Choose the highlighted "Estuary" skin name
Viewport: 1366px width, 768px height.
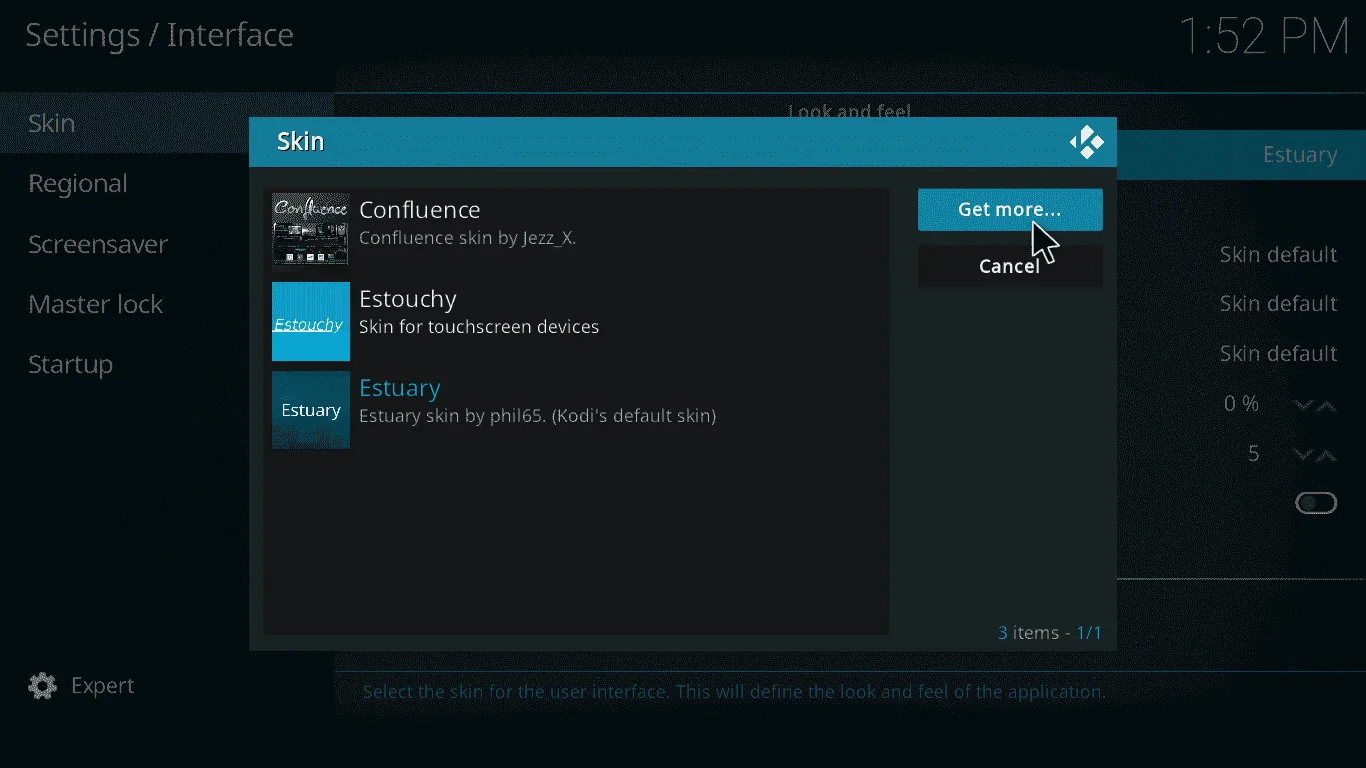(400, 388)
